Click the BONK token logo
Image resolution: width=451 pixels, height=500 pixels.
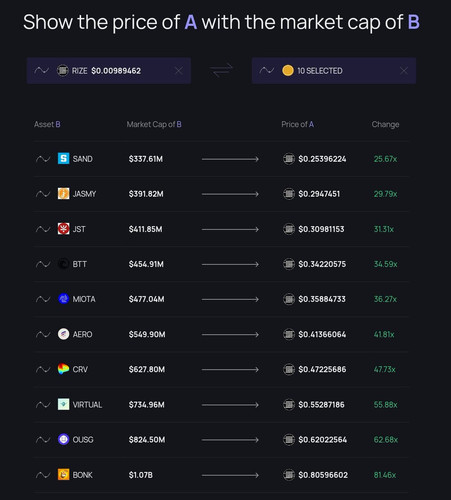point(63,475)
